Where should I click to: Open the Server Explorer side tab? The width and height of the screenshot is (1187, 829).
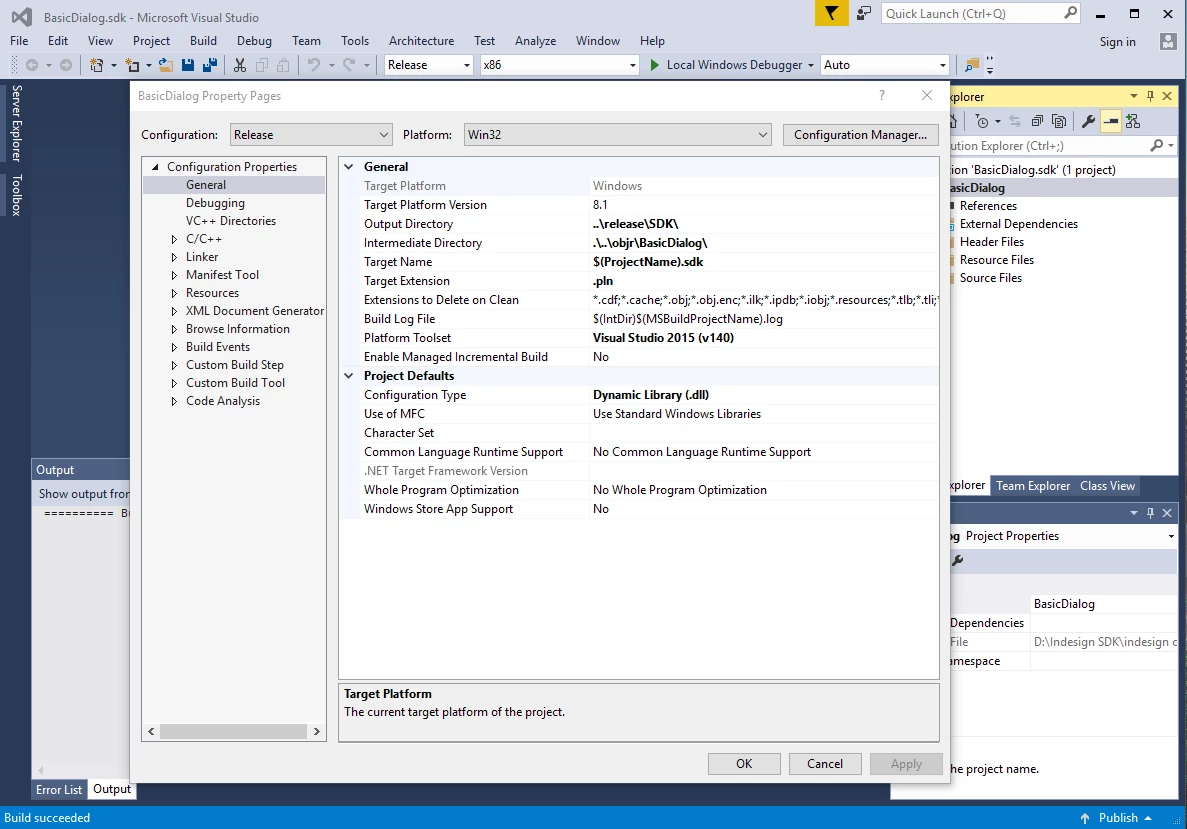[x=16, y=123]
